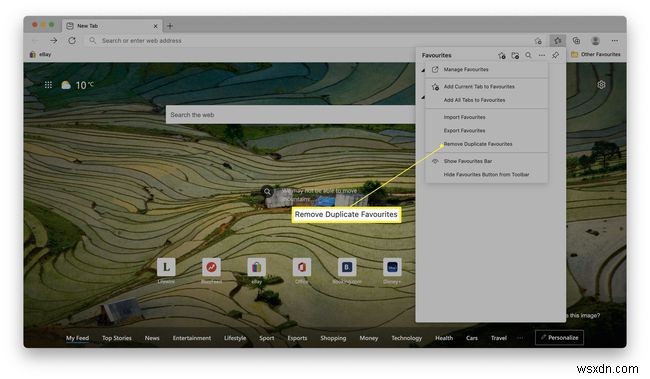
Task: Click the Personalize button
Action: (559, 338)
